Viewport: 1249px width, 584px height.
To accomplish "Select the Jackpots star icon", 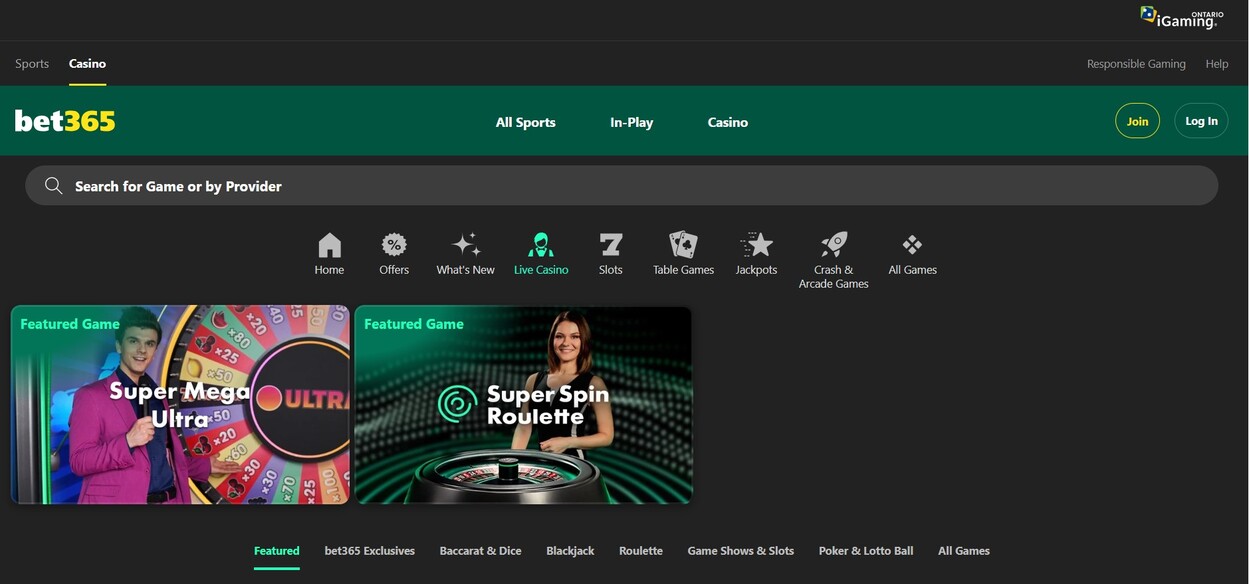I will (756, 245).
